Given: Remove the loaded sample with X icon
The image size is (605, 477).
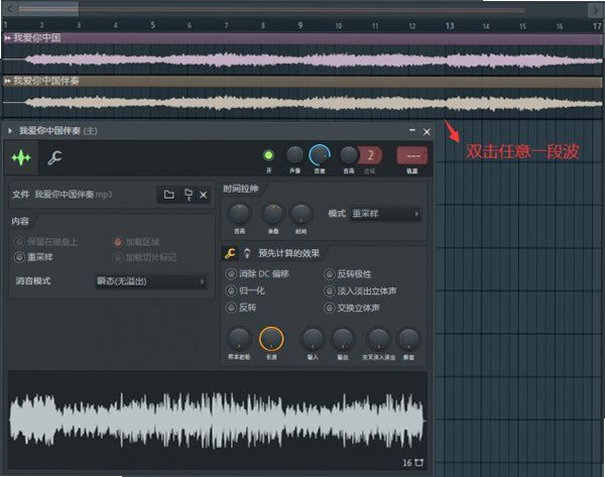Looking at the screenshot, I should [203, 195].
